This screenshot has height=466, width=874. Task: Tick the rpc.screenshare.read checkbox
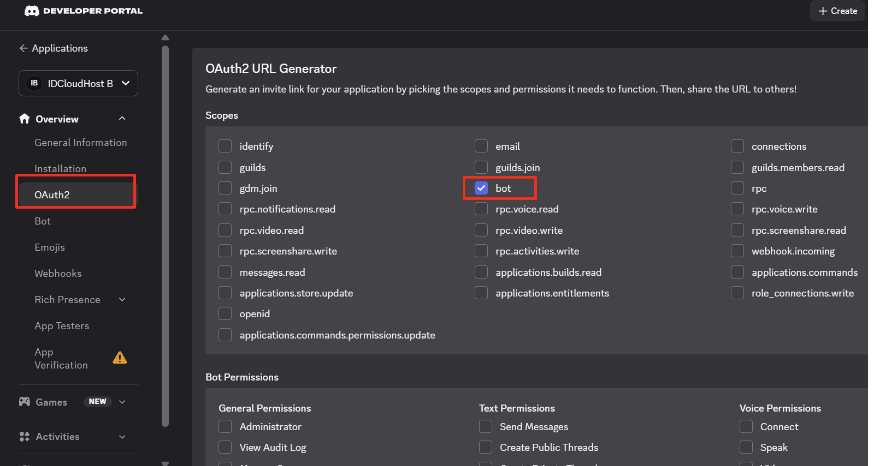[x=737, y=230]
